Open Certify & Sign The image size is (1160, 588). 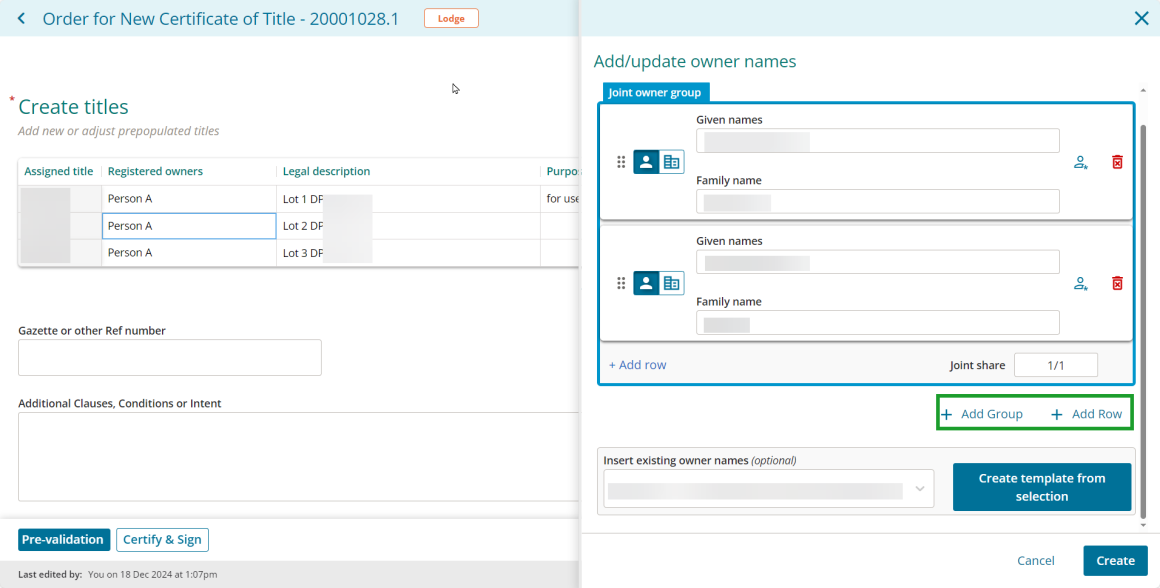pyautogui.click(x=162, y=540)
